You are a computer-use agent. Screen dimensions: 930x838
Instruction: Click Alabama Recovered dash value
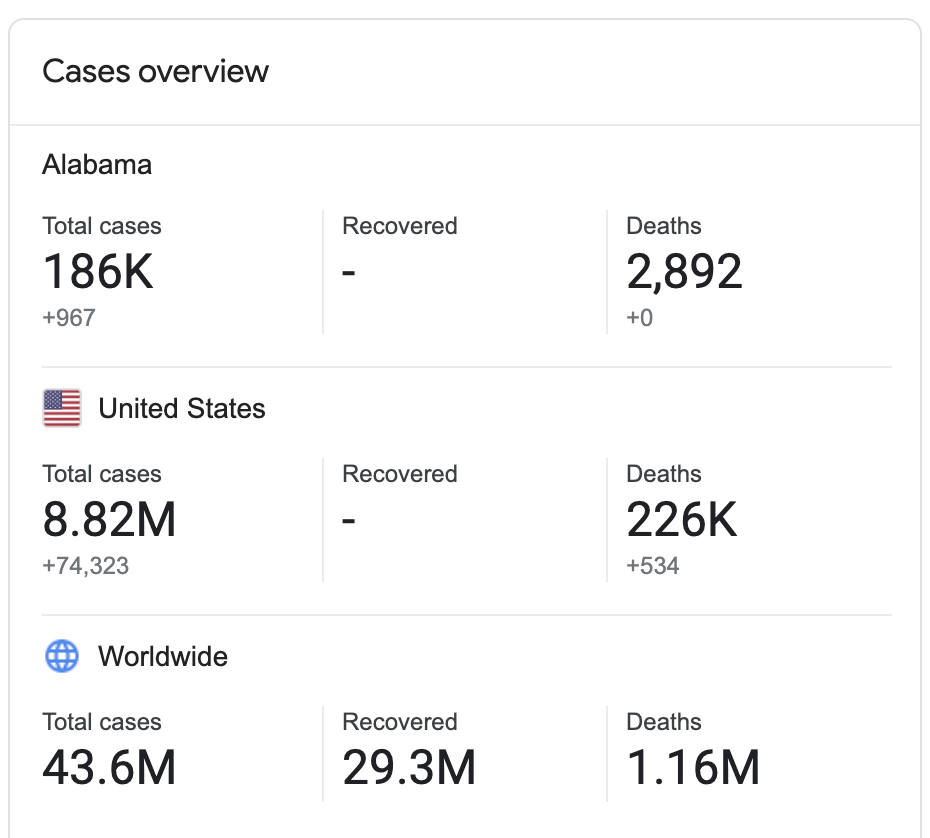pos(349,272)
